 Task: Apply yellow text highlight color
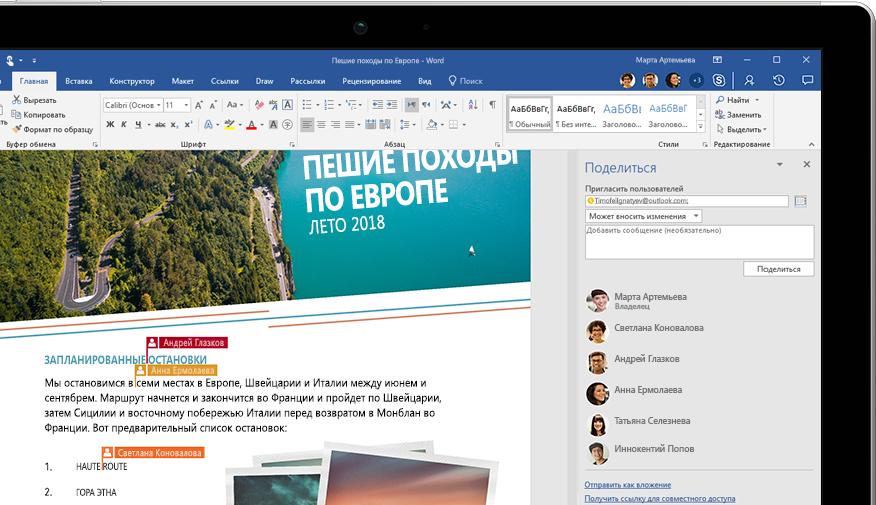229,125
